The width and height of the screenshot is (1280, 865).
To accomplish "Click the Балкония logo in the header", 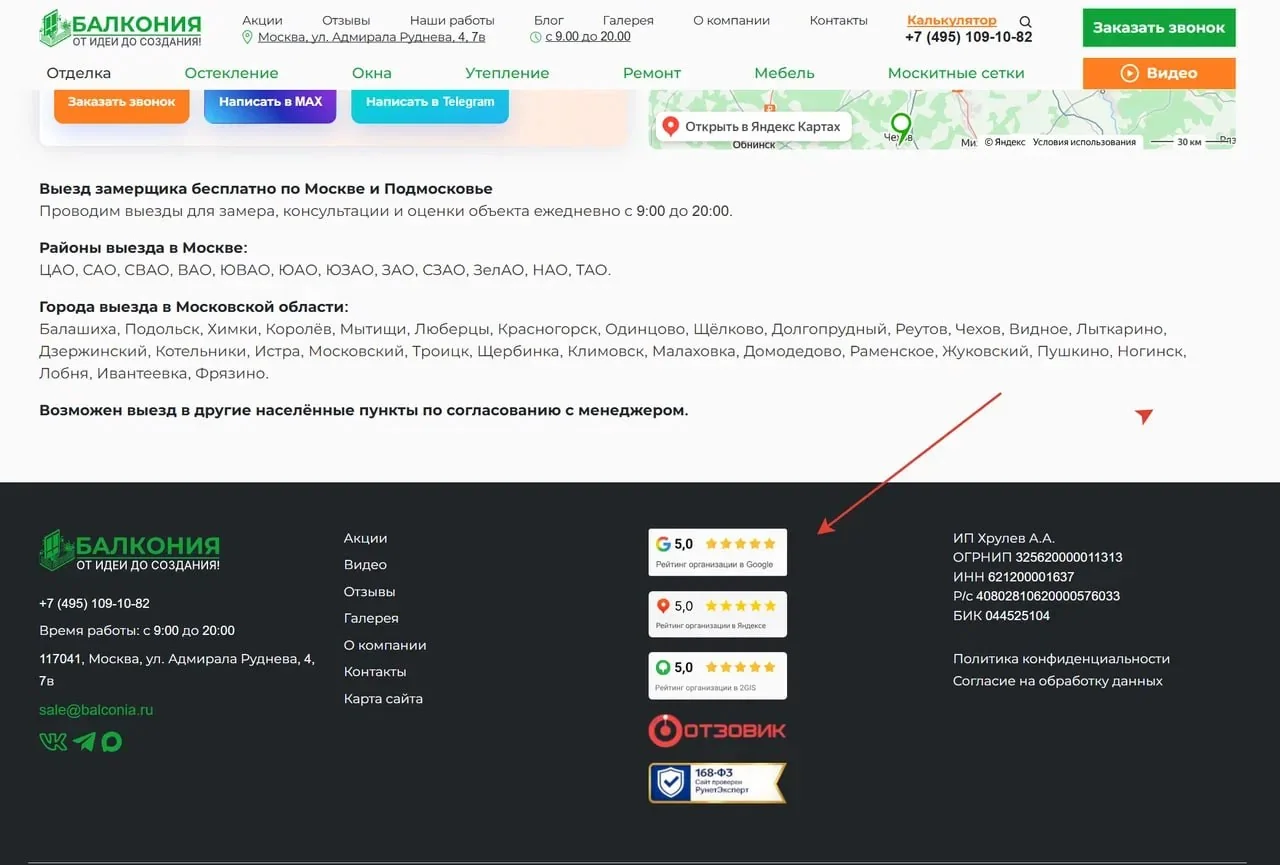I will coord(121,29).
